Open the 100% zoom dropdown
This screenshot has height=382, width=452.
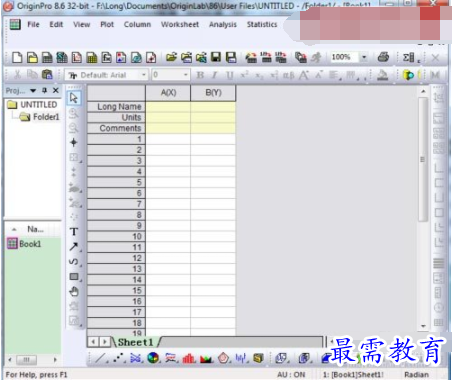(x=364, y=57)
